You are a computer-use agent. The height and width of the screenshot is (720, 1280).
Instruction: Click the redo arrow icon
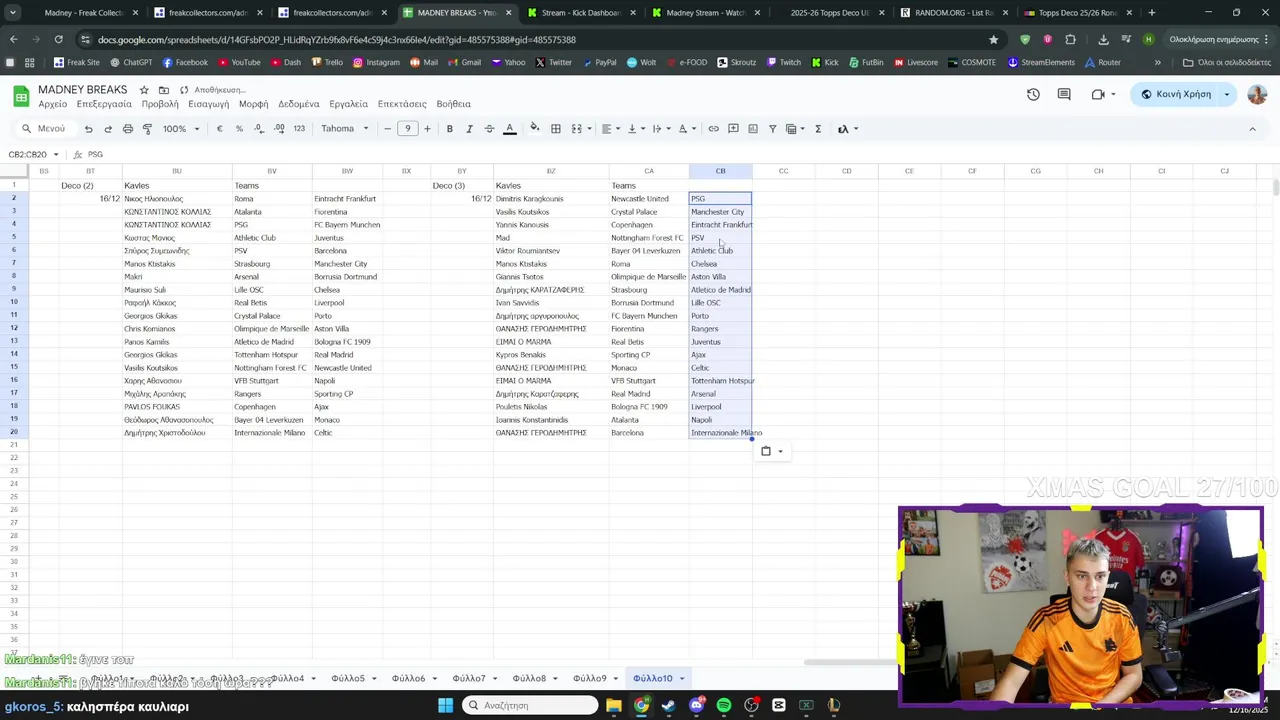[108, 129]
